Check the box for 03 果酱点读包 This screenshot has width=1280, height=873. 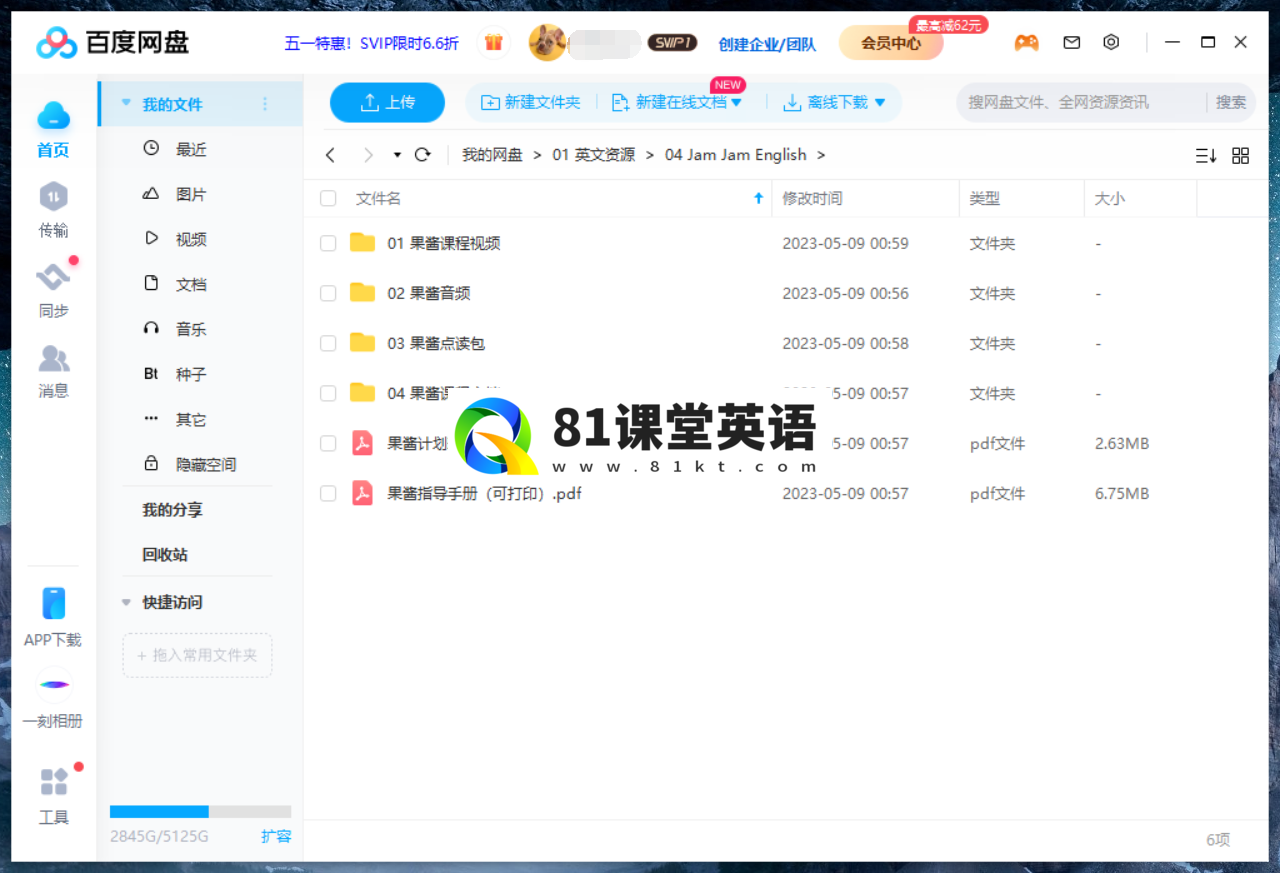(x=328, y=343)
